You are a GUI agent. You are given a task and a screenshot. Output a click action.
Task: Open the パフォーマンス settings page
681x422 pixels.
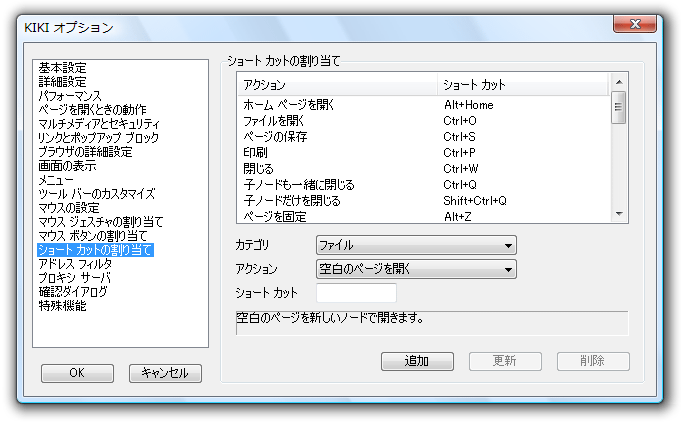[x=69, y=96]
